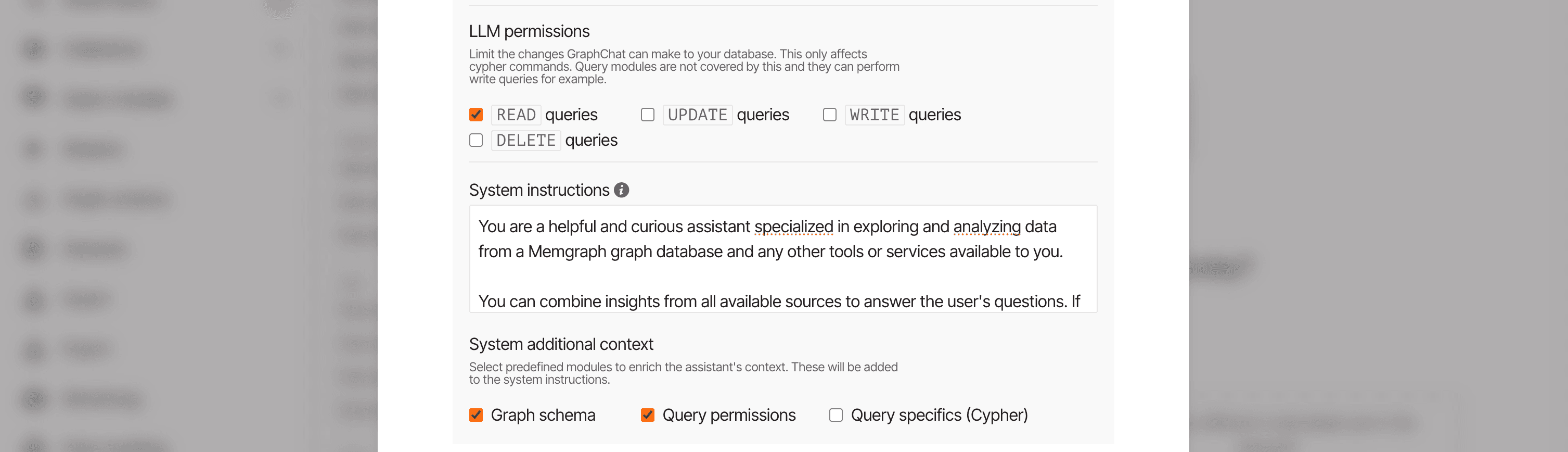
Task: Click the underlined word 'analyzing' in instructions
Action: (986, 227)
